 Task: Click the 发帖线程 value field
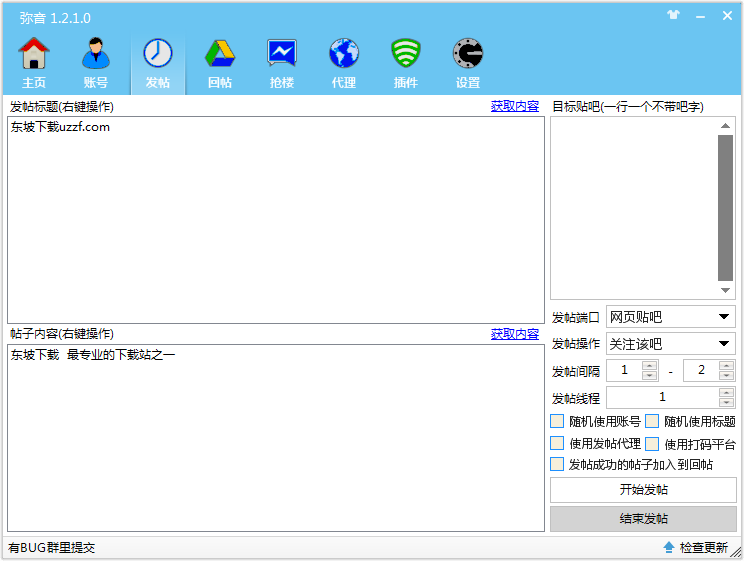(662, 397)
